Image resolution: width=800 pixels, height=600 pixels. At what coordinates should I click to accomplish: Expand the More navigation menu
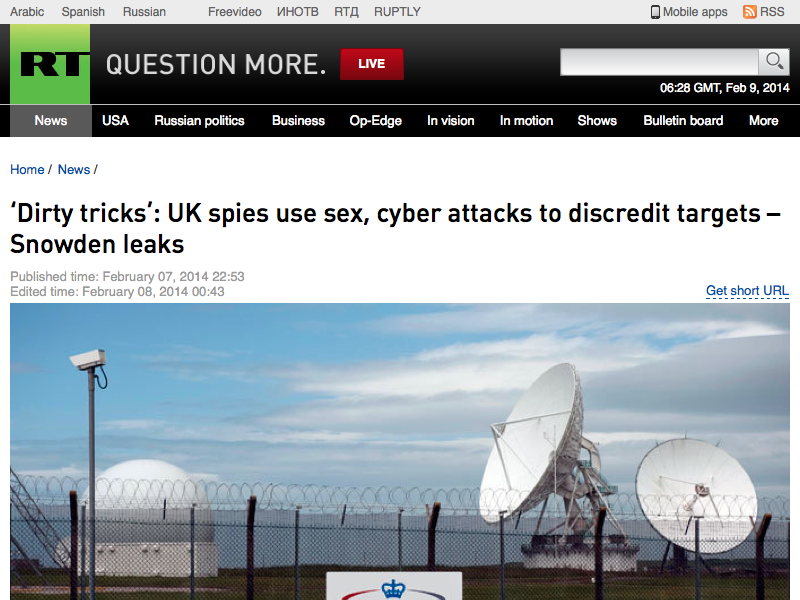[764, 121]
